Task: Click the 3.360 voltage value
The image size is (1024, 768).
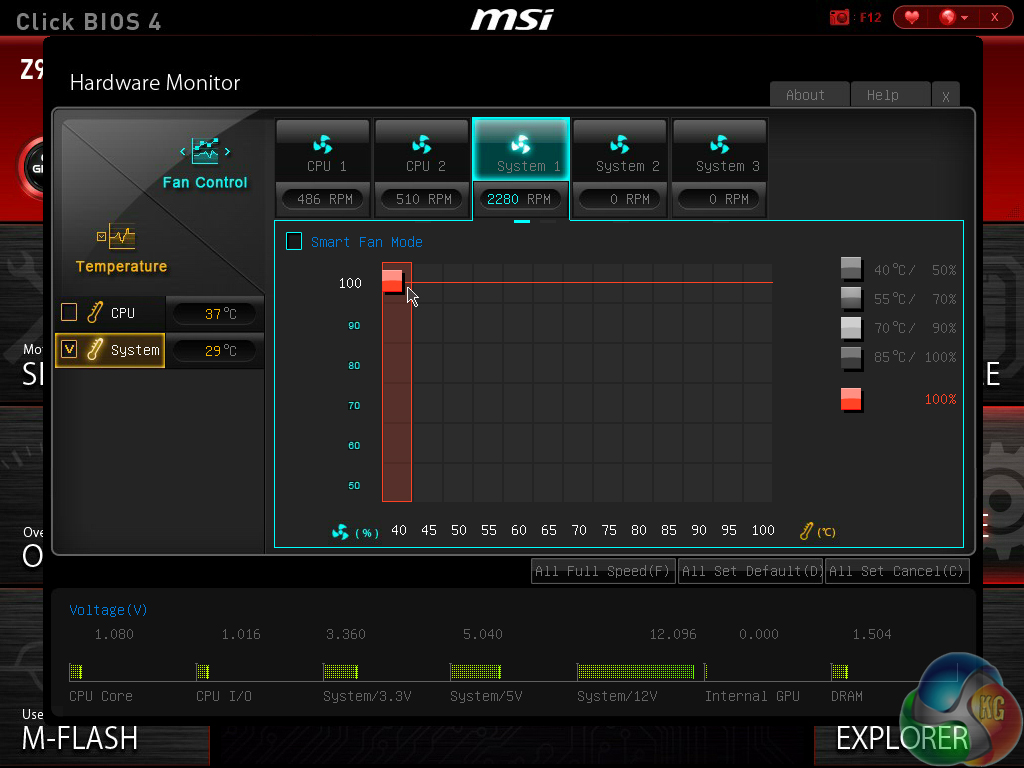Action: tap(345, 634)
